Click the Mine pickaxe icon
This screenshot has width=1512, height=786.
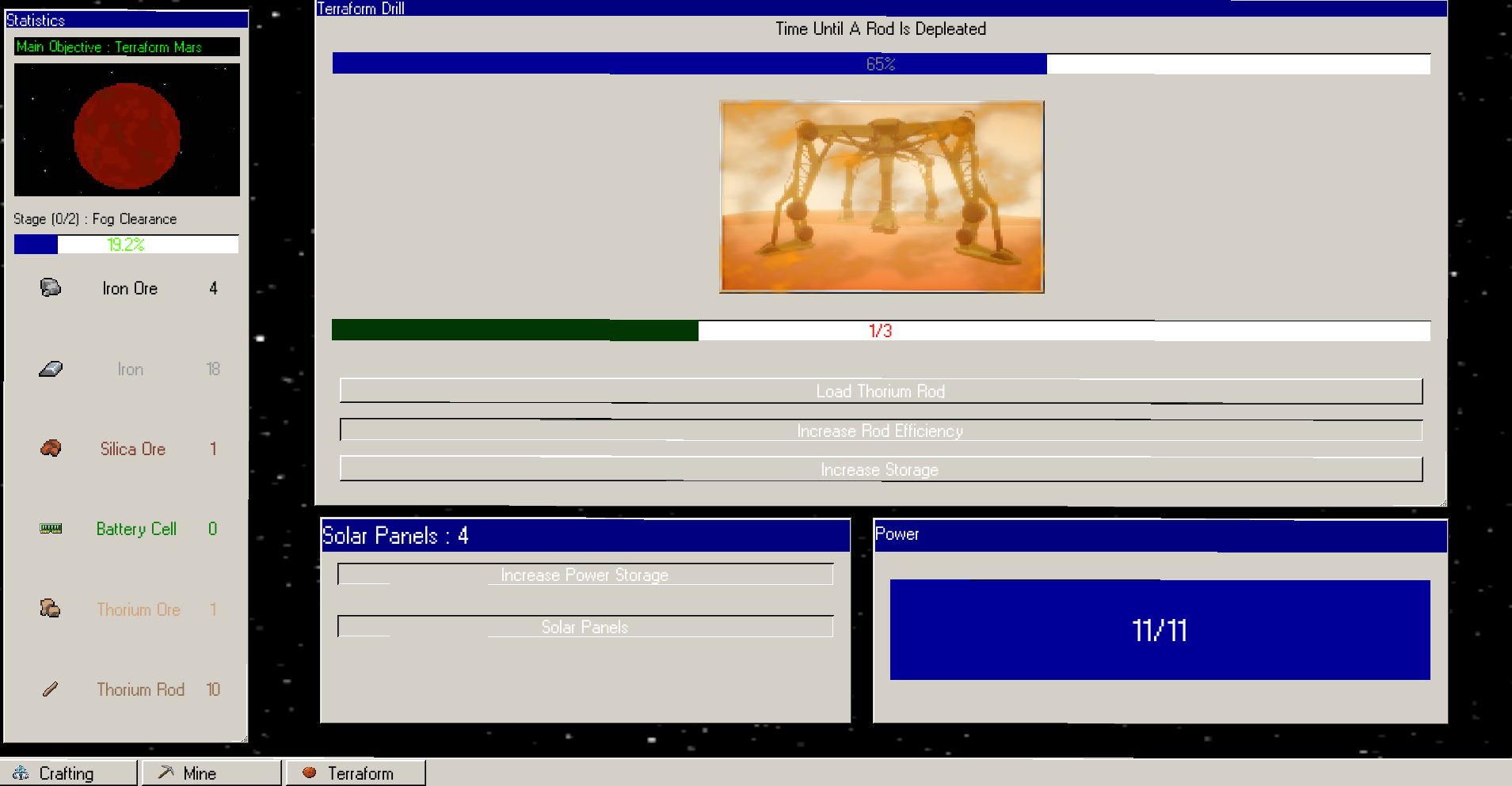point(166,773)
